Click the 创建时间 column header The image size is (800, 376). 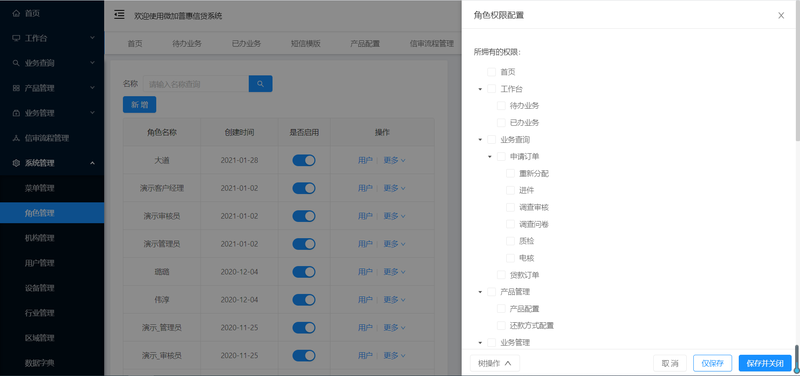point(239,133)
